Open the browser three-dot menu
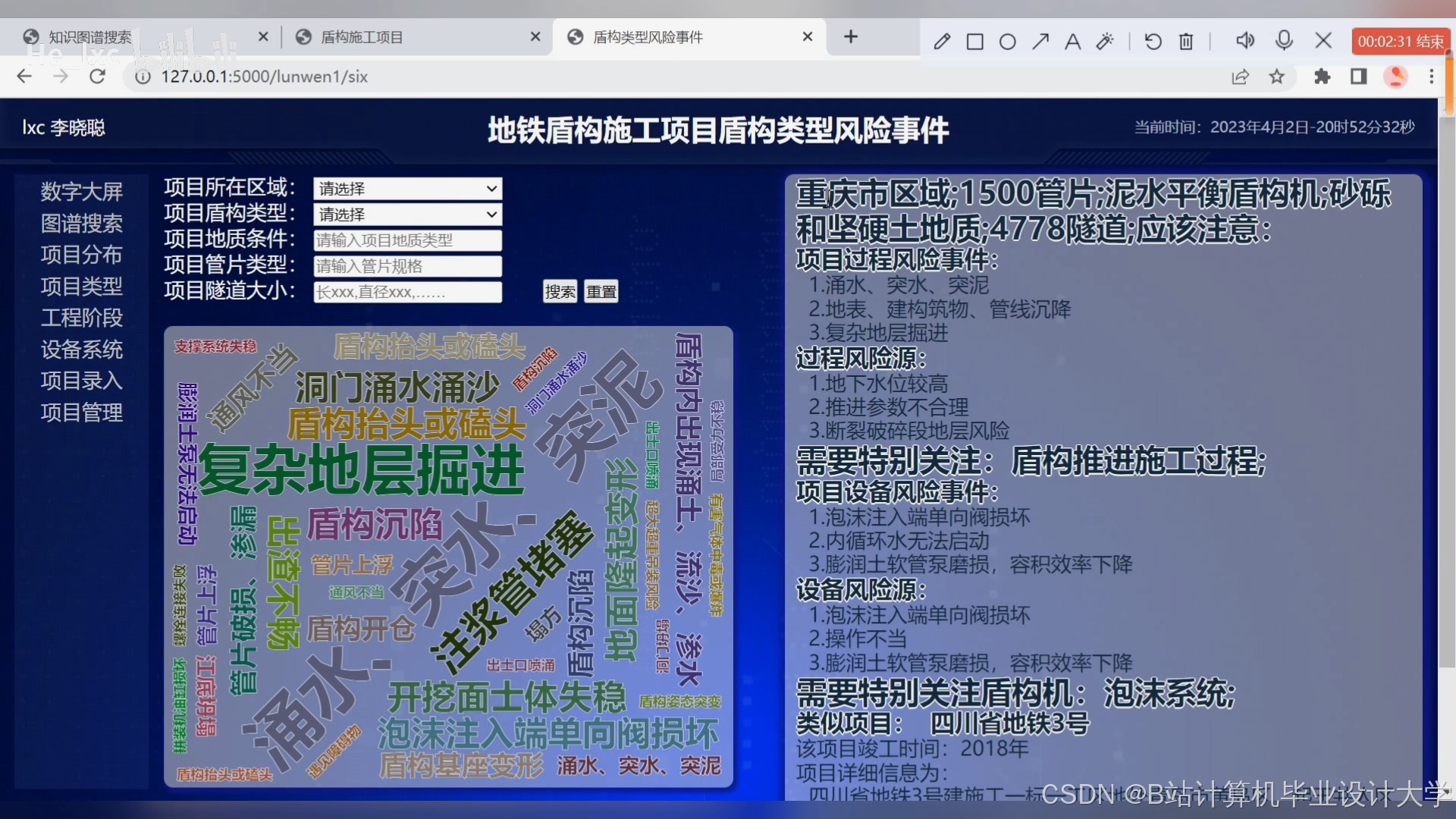Screen dimensions: 1456x819 [1432, 77]
